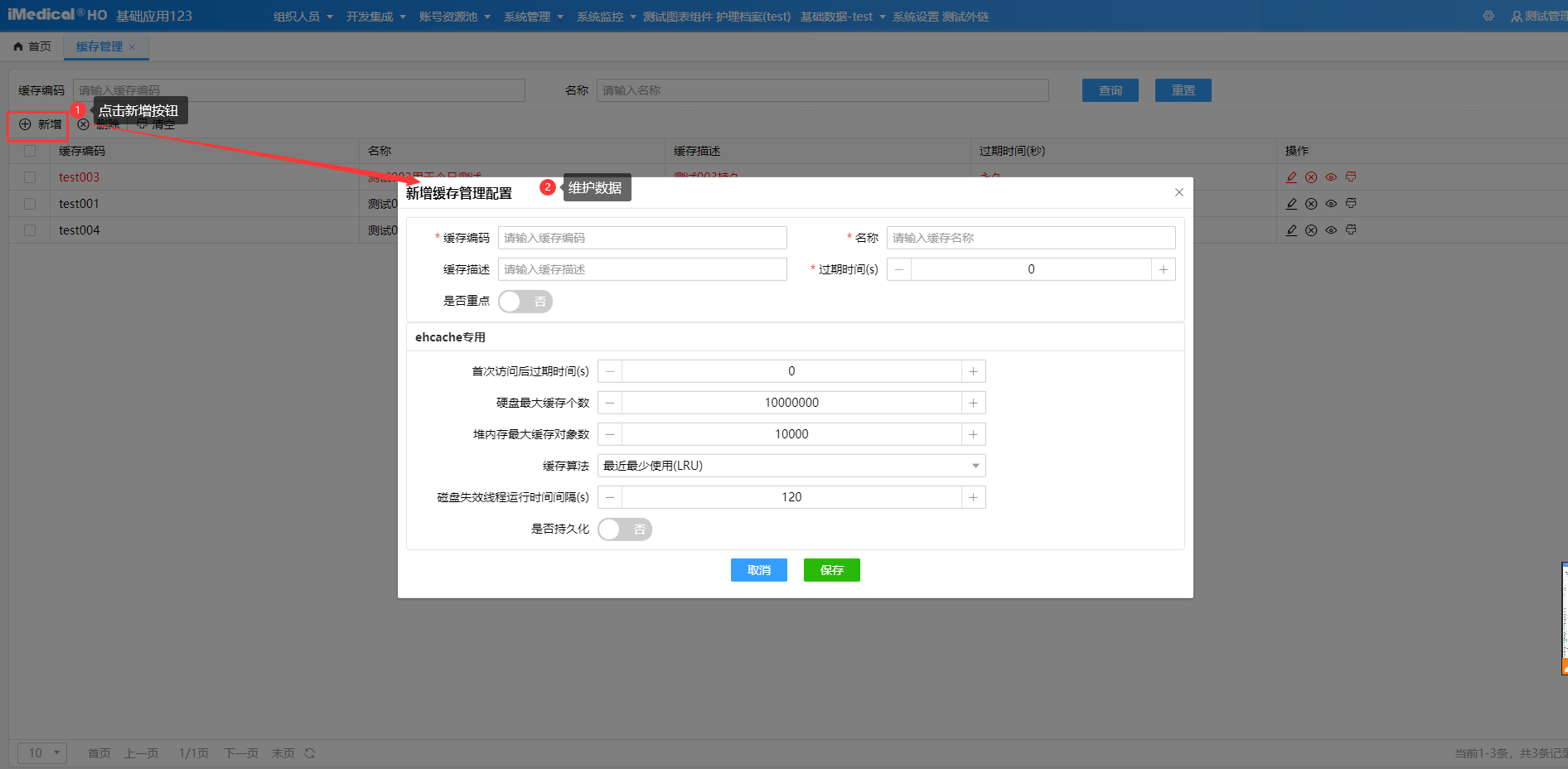1568x769 pixels.
Task: Click the 取消 button in dialog
Action: coord(758,570)
